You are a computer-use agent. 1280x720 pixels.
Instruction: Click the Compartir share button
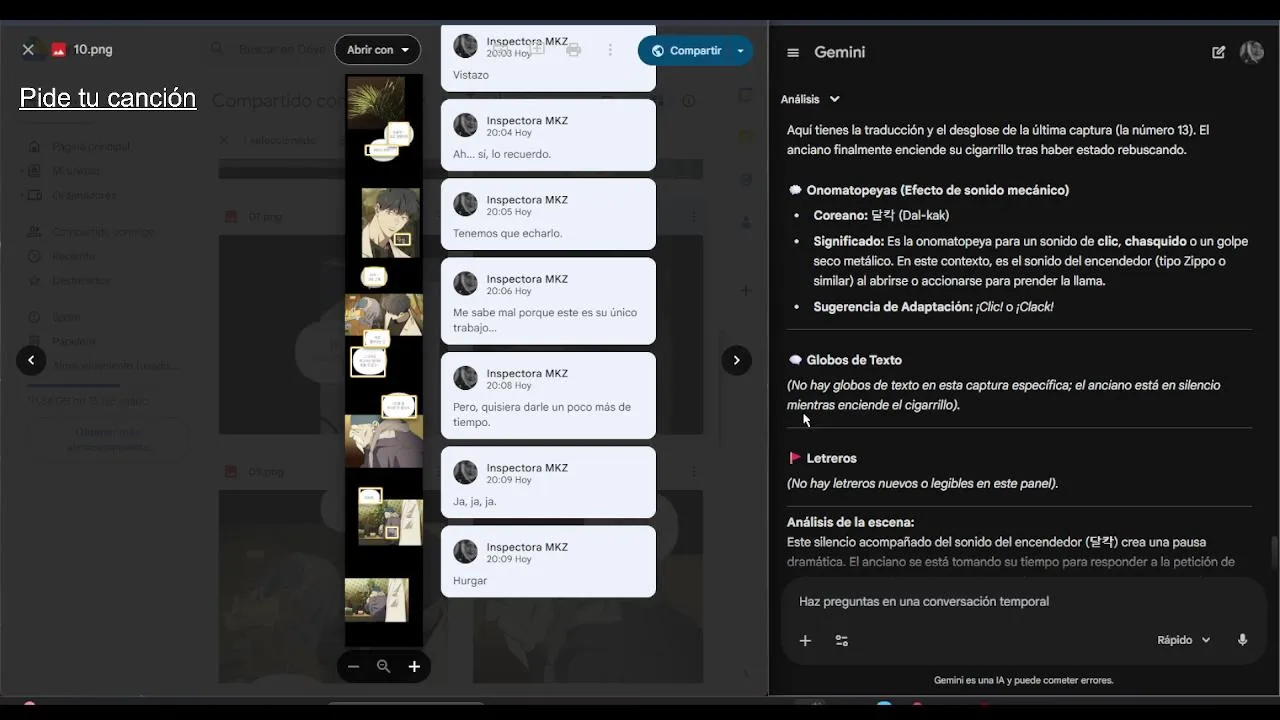pos(685,51)
